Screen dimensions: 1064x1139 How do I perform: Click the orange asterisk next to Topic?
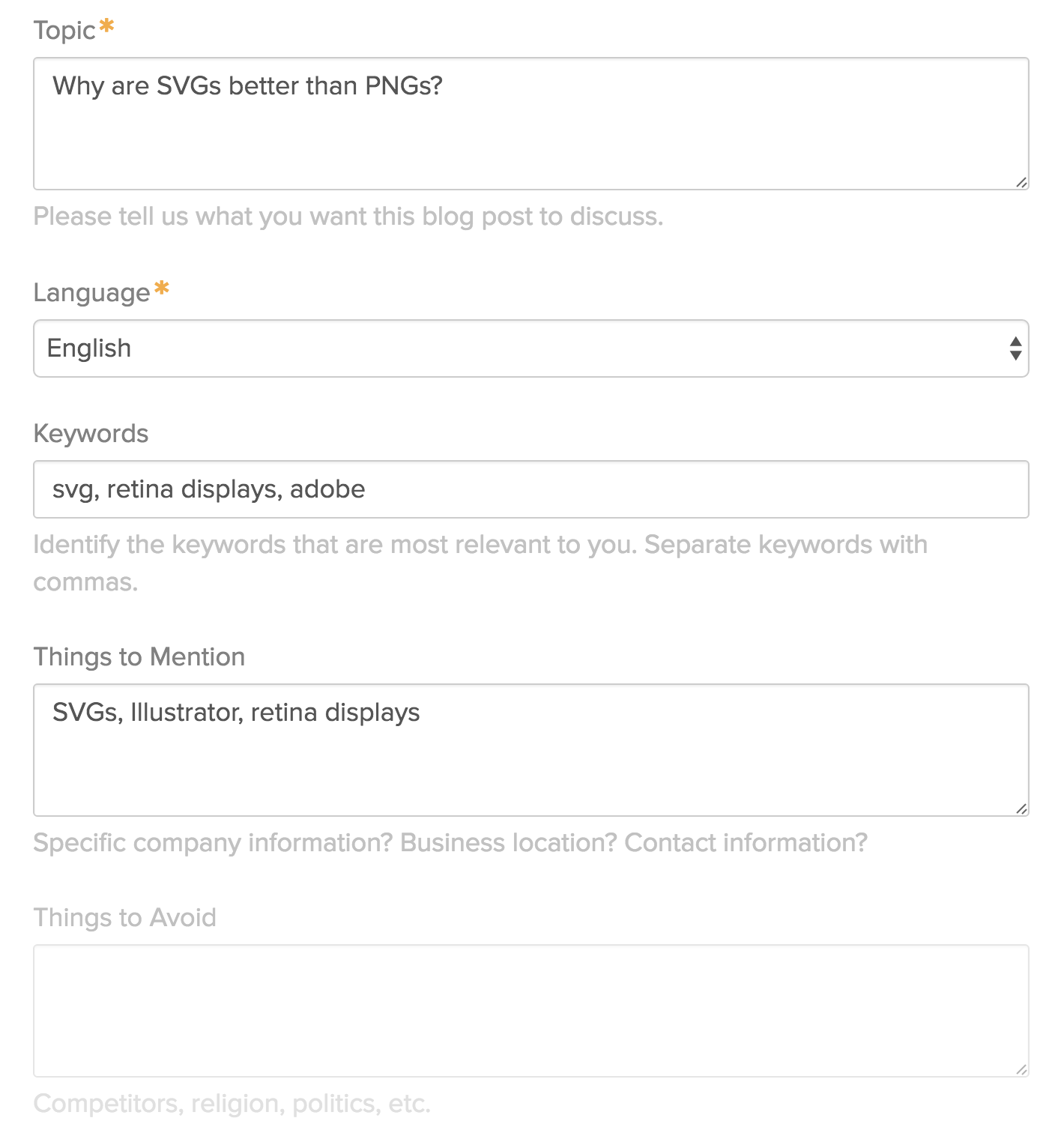(x=107, y=26)
